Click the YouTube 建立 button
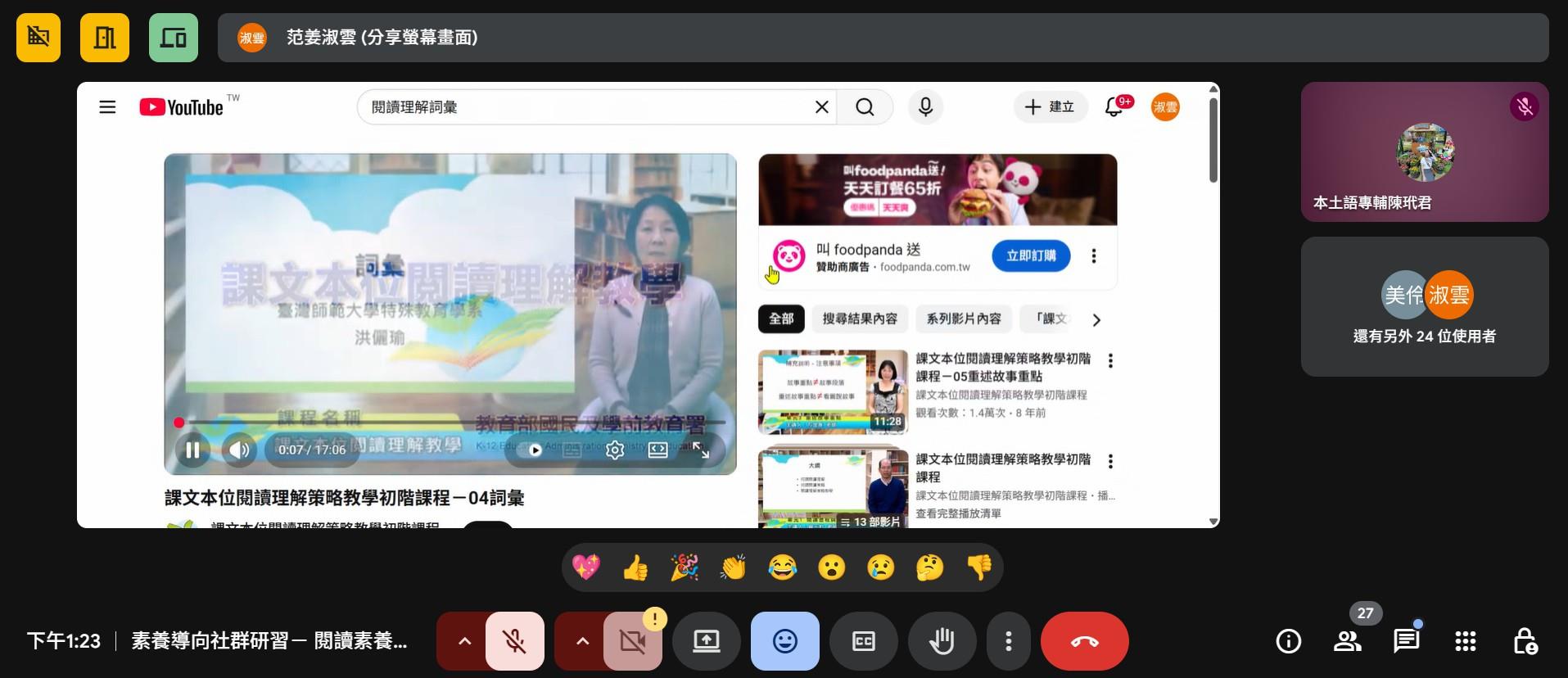This screenshot has height=678, width=1568. coord(1050,107)
